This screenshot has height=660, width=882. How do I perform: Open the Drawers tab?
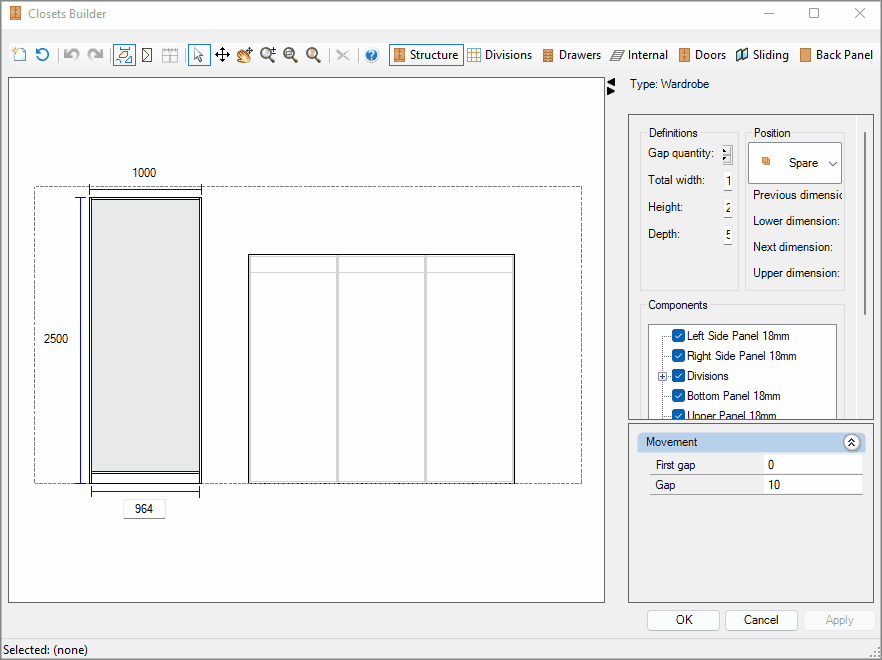coord(572,55)
